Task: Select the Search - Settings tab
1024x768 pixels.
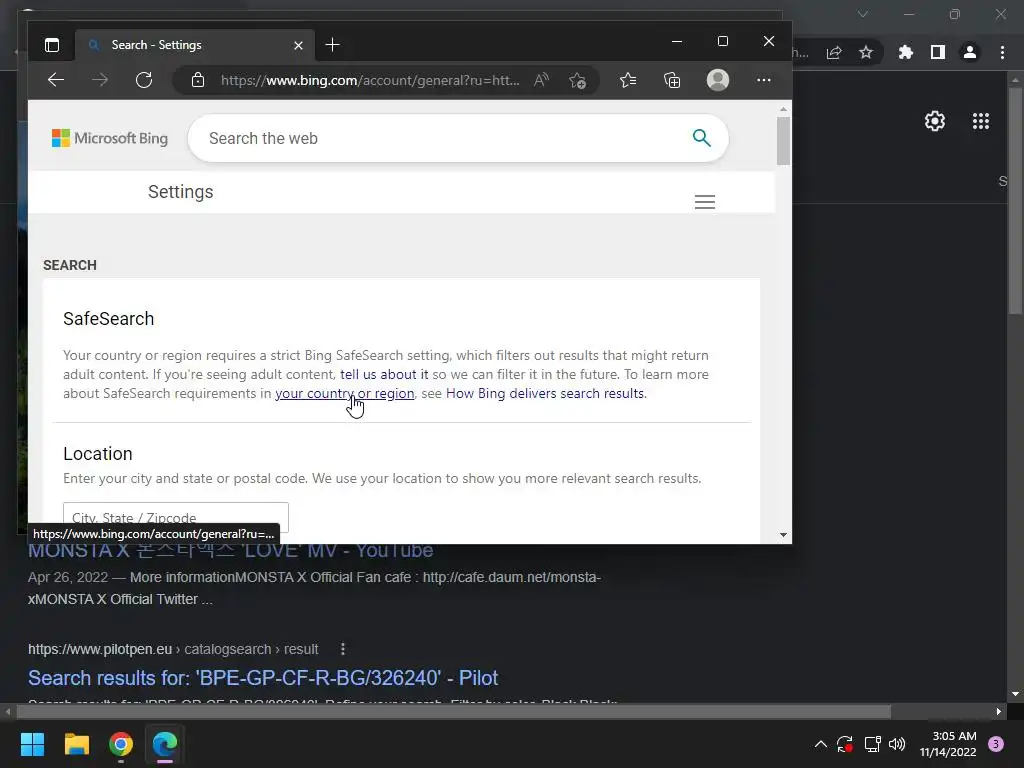Action: (195, 45)
